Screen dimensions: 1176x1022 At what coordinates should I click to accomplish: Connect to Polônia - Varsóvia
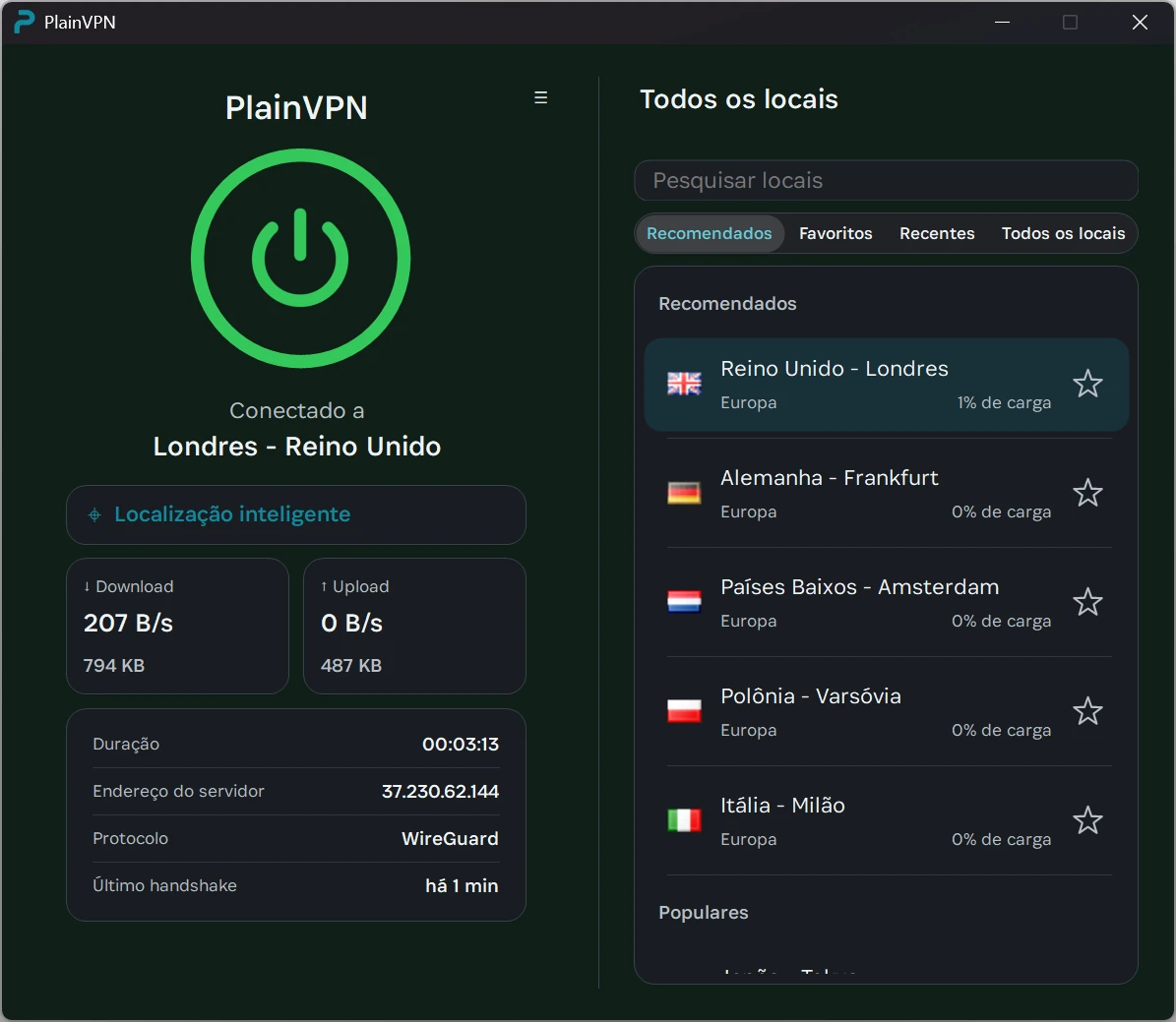(886, 711)
